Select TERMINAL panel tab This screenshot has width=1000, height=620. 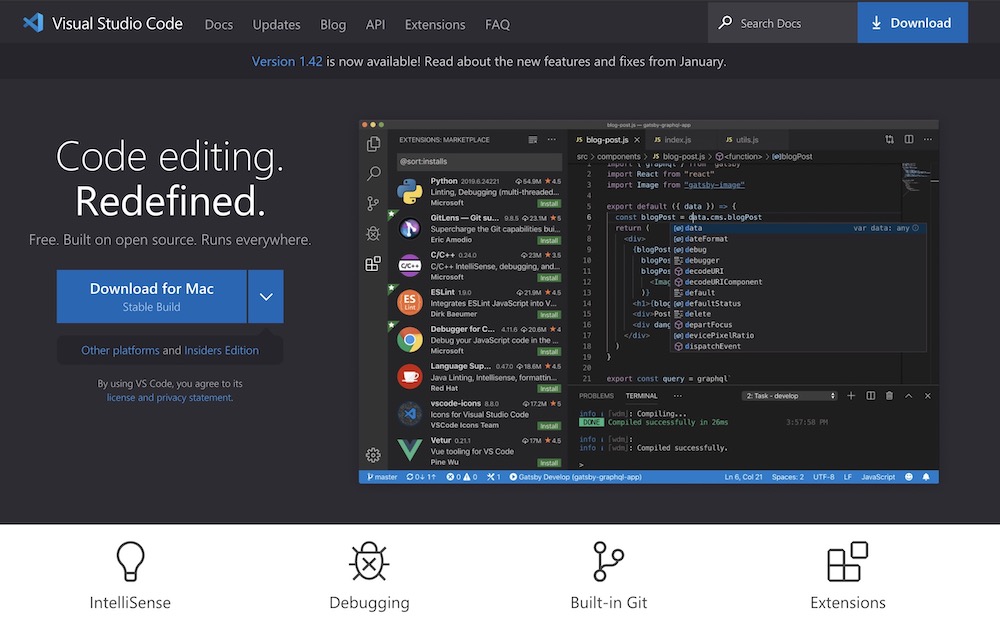641,395
